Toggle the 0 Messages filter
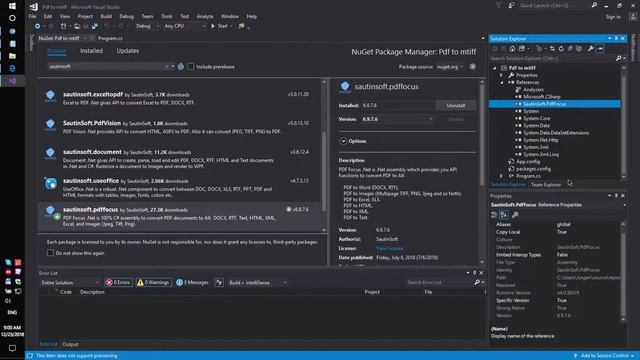Viewport: 640px width, 360px height. 193,282
